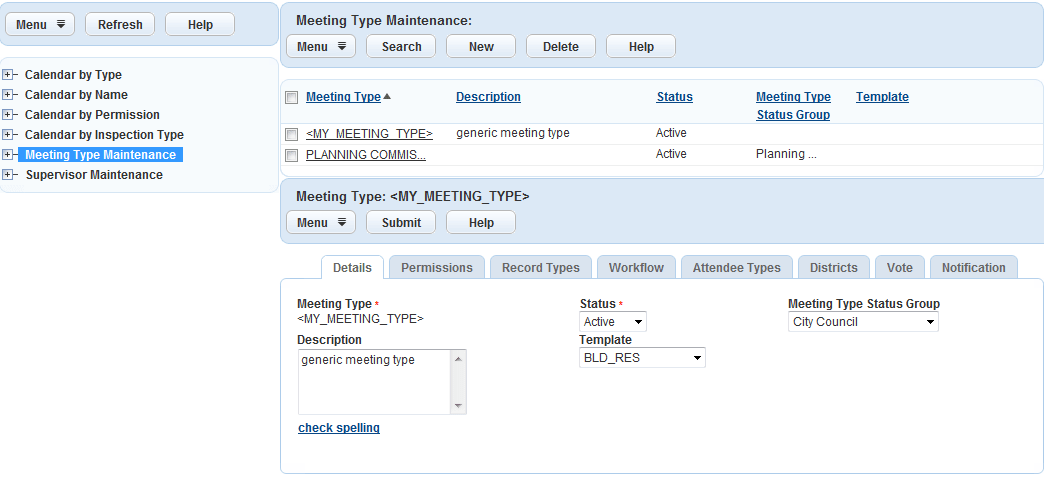Expand the Supervisor Maintenance tree node
The height and width of the screenshot is (478, 1047).
8,175
